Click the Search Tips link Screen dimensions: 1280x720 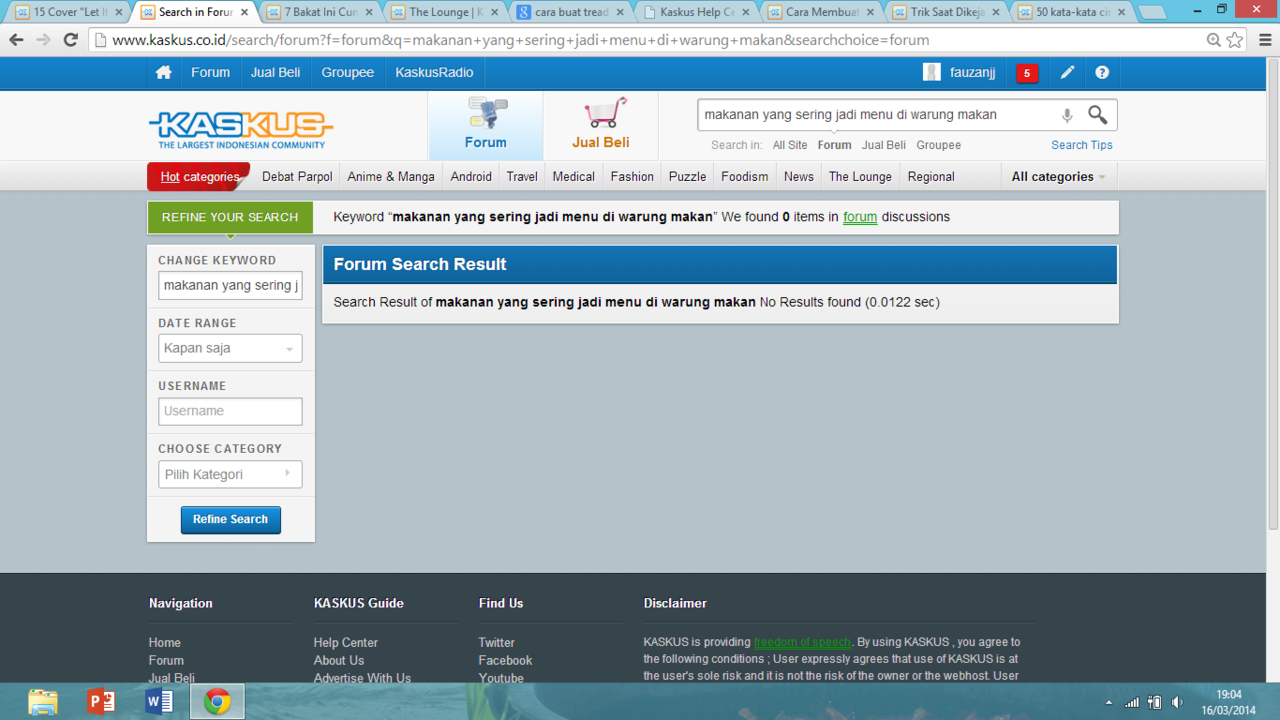[1082, 145]
